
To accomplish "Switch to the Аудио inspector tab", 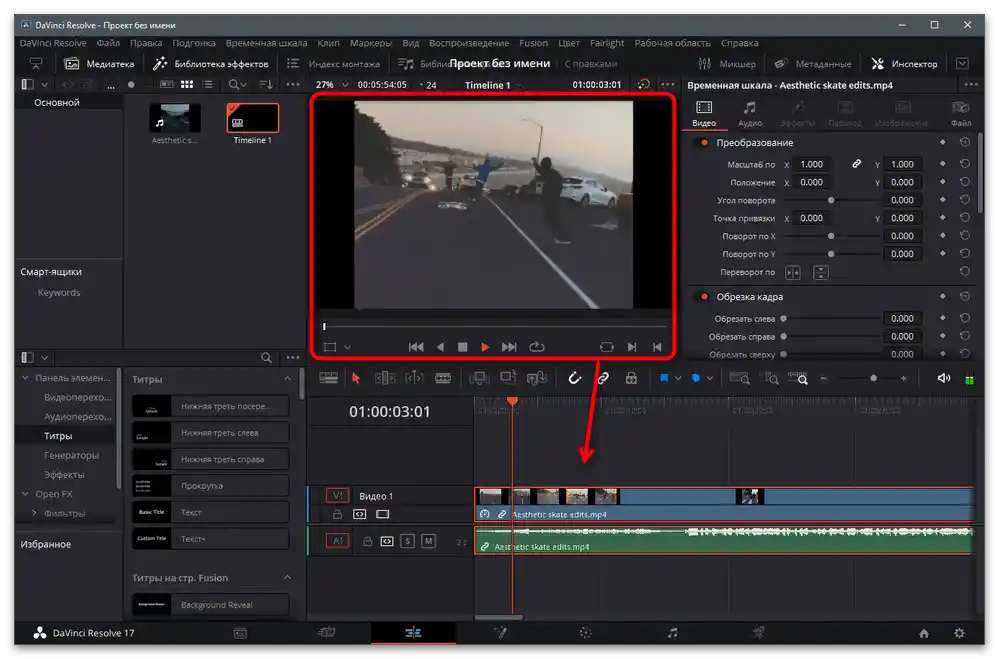I will pos(750,113).
